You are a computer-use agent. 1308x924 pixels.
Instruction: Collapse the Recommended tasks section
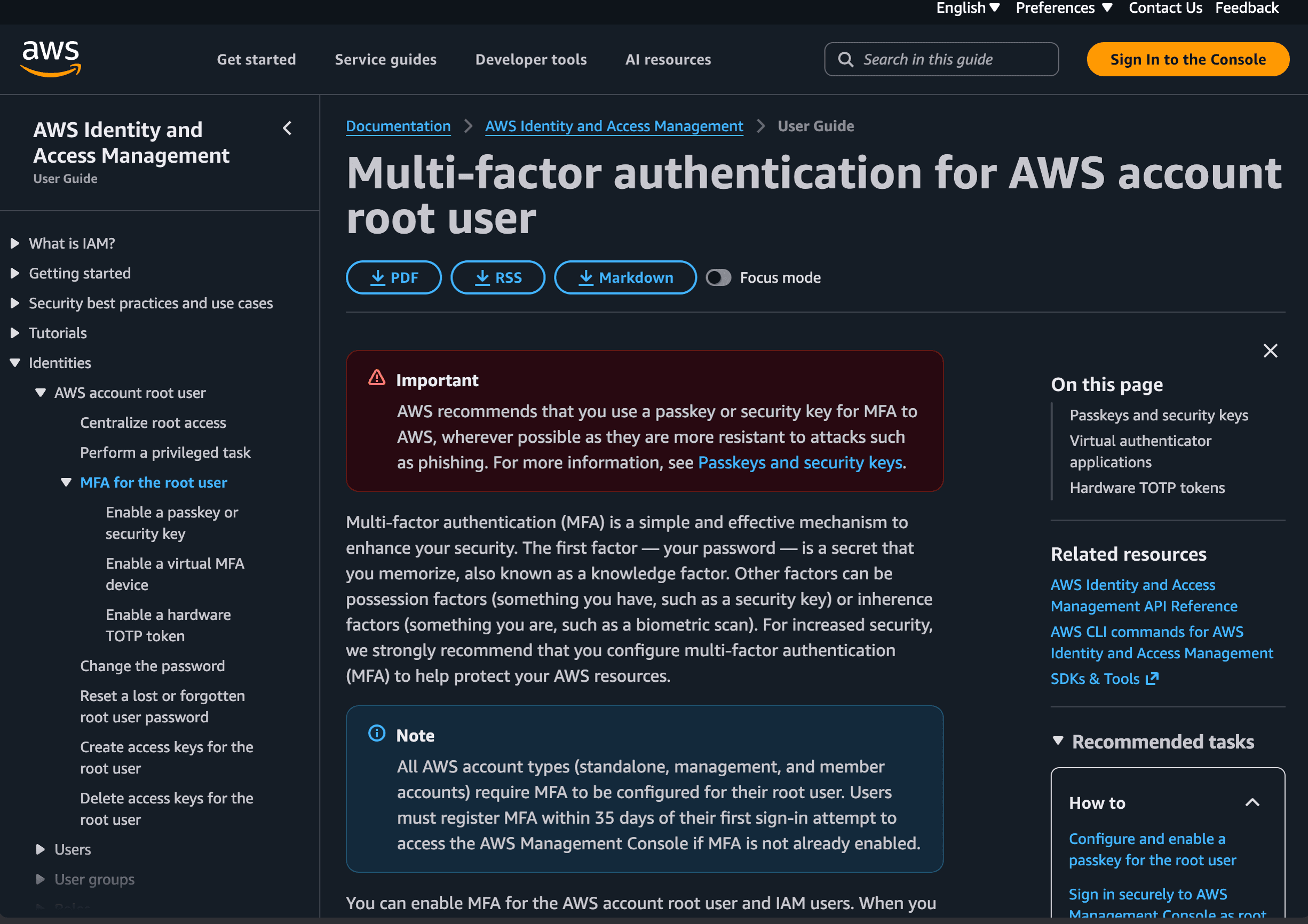(x=1058, y=740)
